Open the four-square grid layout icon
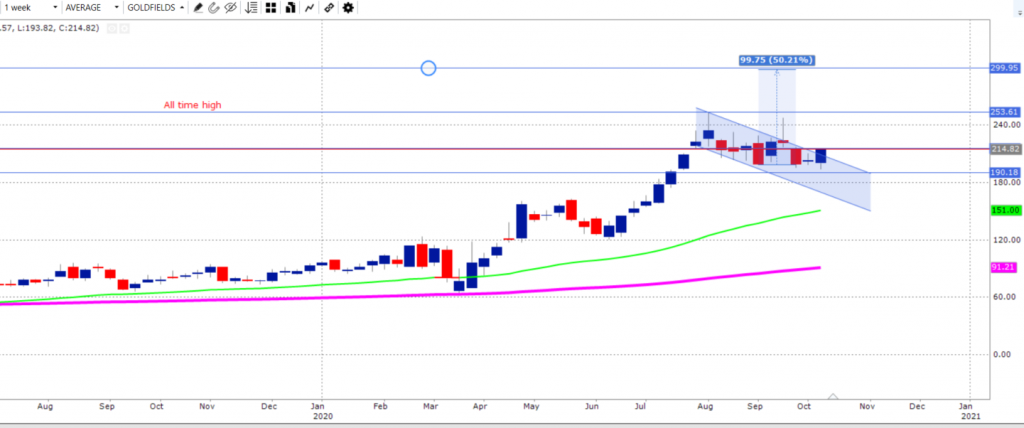1024x428 pixels. pos(270,7)
